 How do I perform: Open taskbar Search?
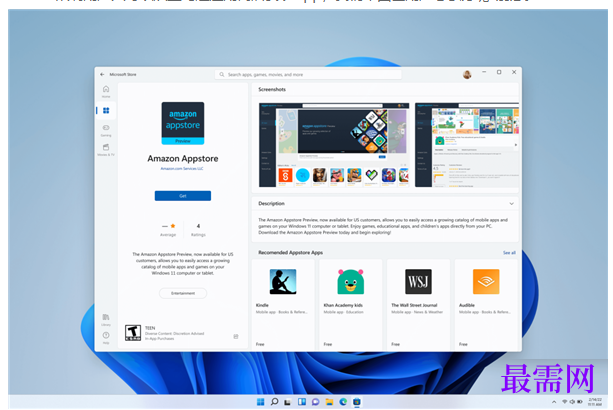[x=274, y=402]
